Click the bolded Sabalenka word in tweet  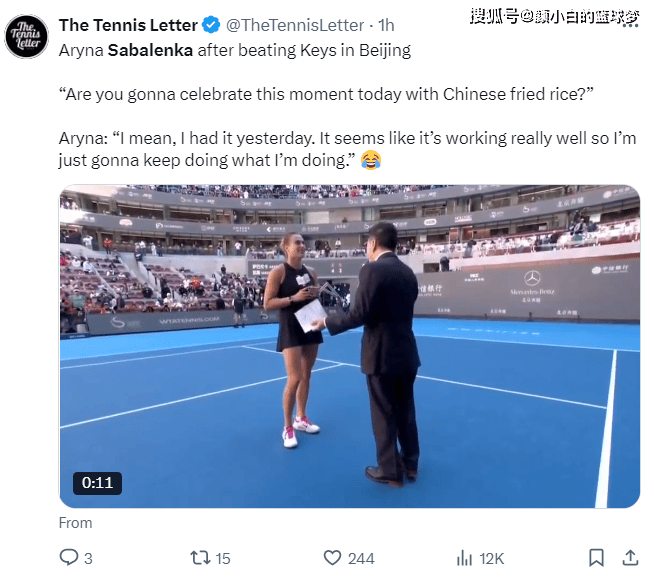(150, 50)
